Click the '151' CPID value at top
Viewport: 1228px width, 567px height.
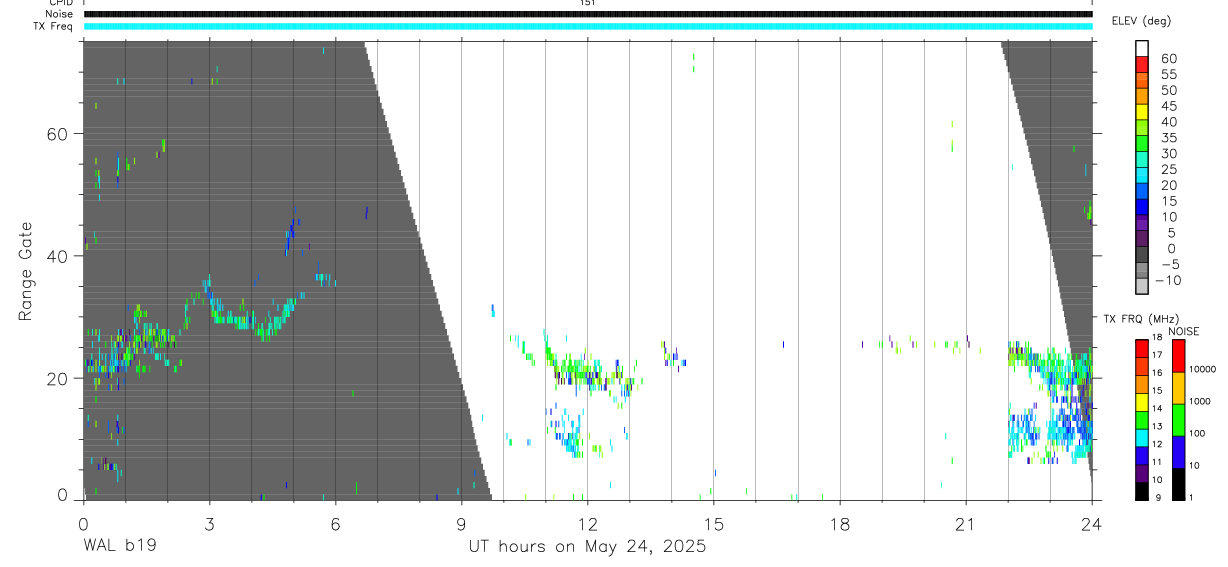coord(588,3)
